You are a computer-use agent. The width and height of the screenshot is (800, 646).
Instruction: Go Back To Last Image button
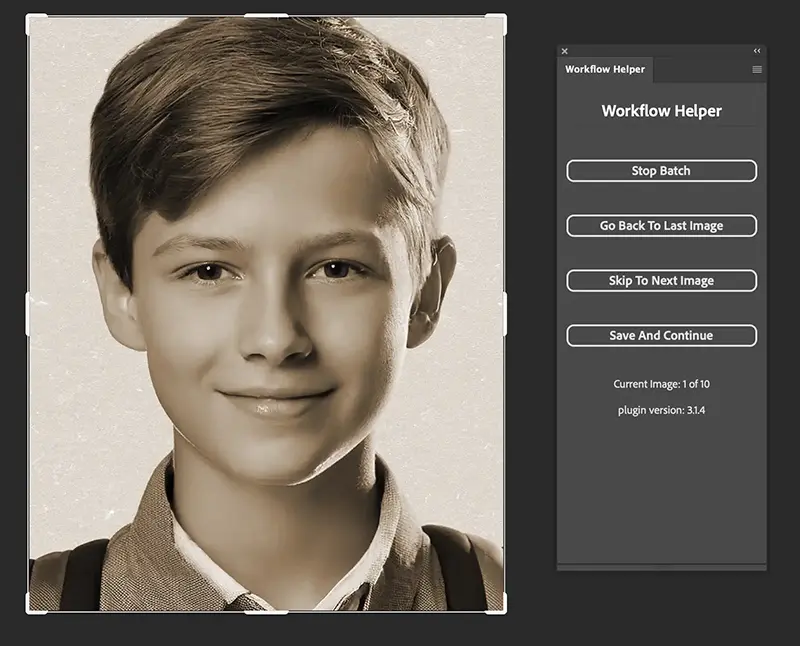(661, 226)
